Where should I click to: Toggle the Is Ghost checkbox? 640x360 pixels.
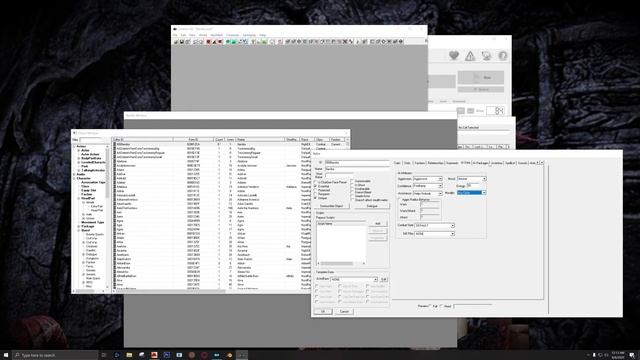tap(352, 185)
